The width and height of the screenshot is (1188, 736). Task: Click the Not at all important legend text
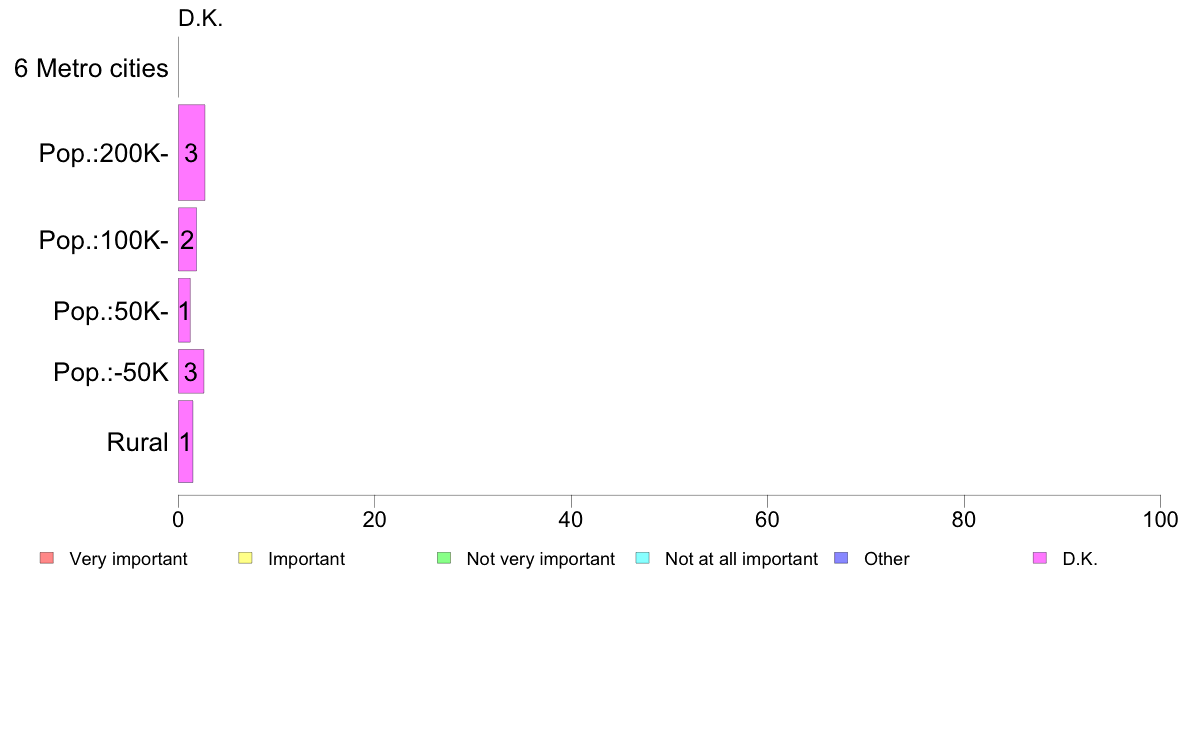[741, 559]
